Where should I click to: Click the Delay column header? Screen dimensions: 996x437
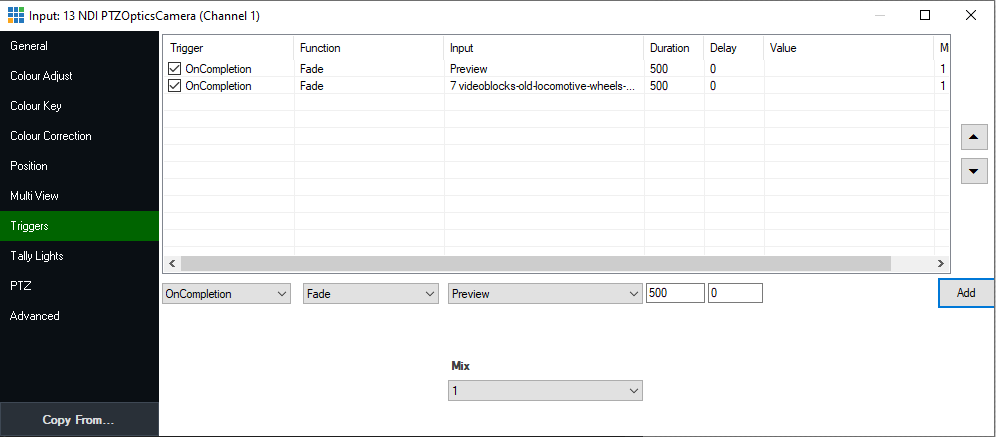pos(734,48)
